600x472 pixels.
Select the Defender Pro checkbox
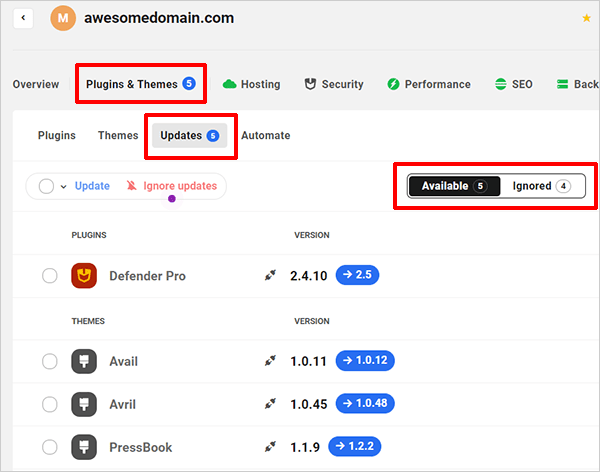tap(49, 276)
